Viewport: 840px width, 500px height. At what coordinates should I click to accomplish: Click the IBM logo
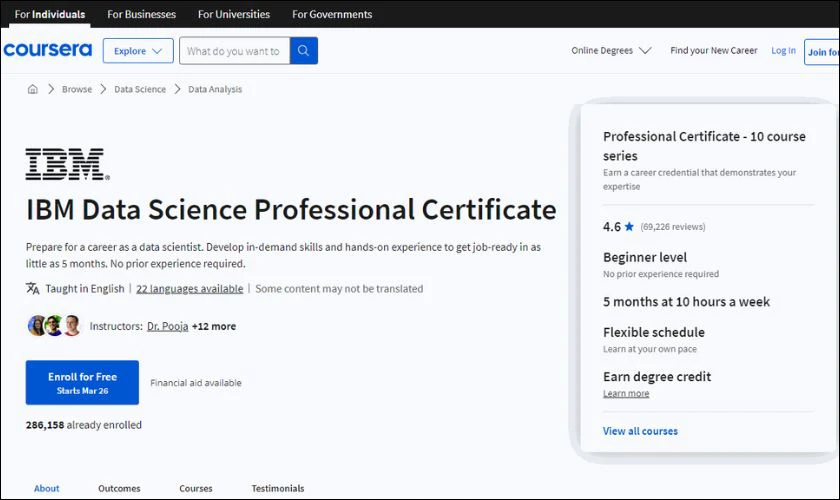tap(68, 164)
